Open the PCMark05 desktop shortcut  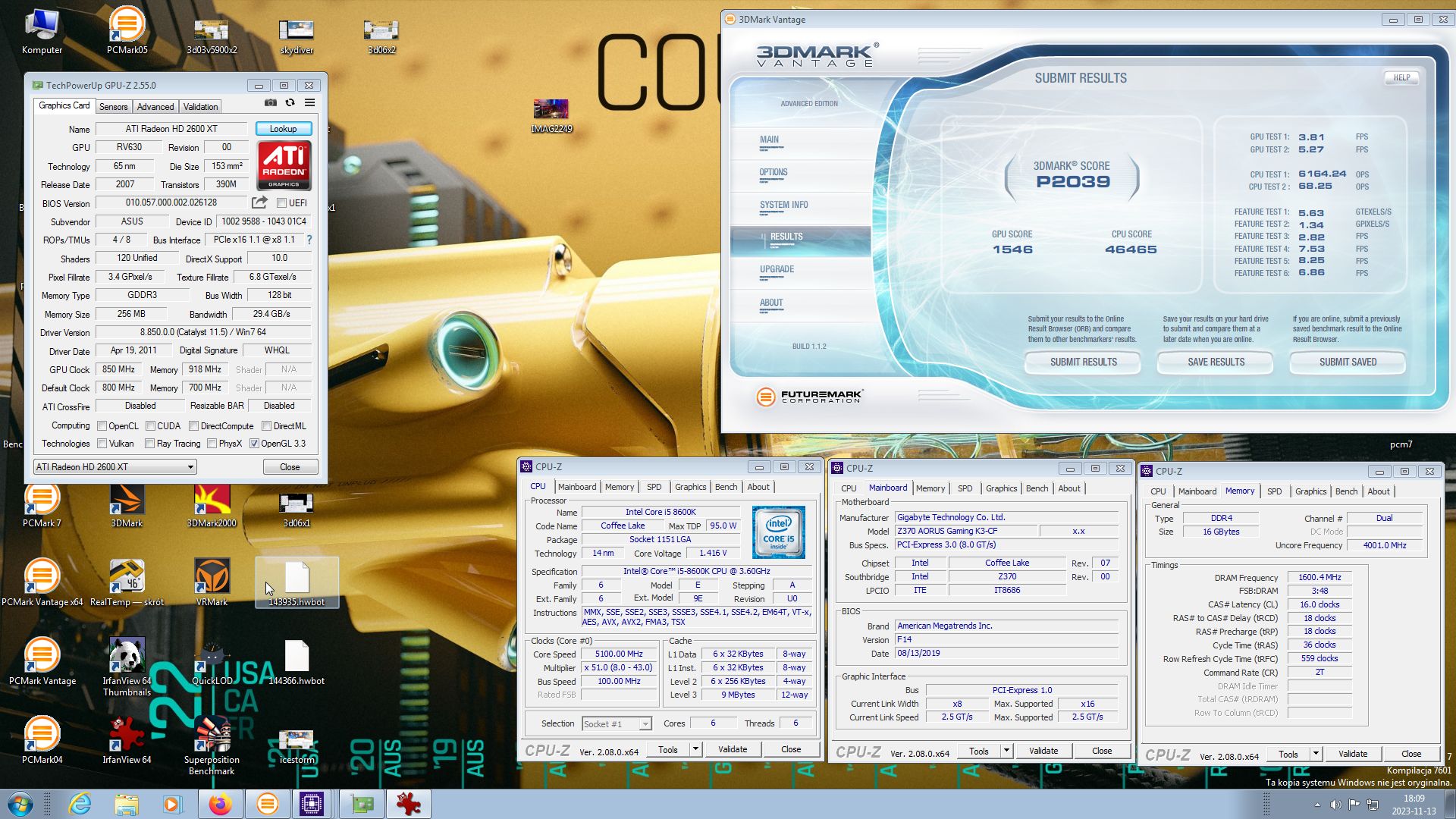pos(127,31)
